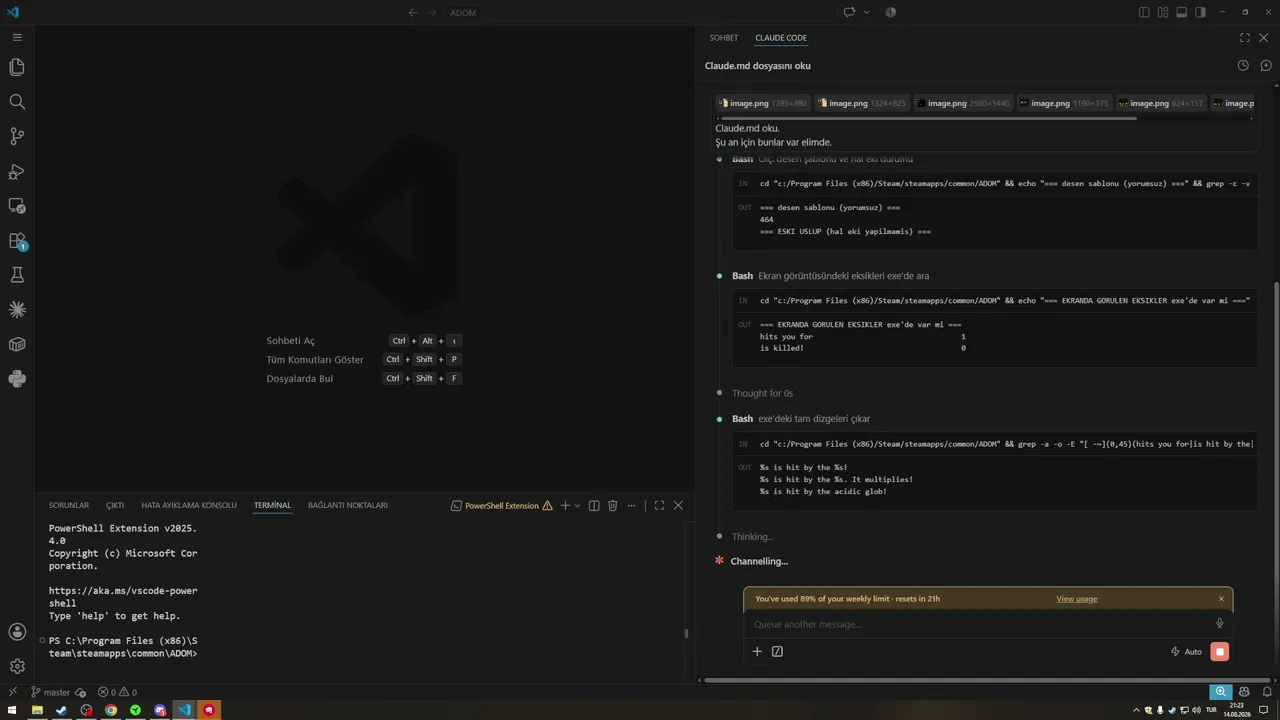
Task: Start a new Claude conversation
Action: (x=1265, y=65)
